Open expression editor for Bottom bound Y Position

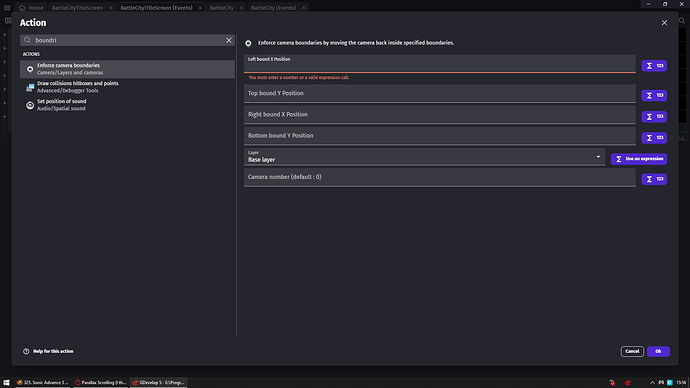654,138
